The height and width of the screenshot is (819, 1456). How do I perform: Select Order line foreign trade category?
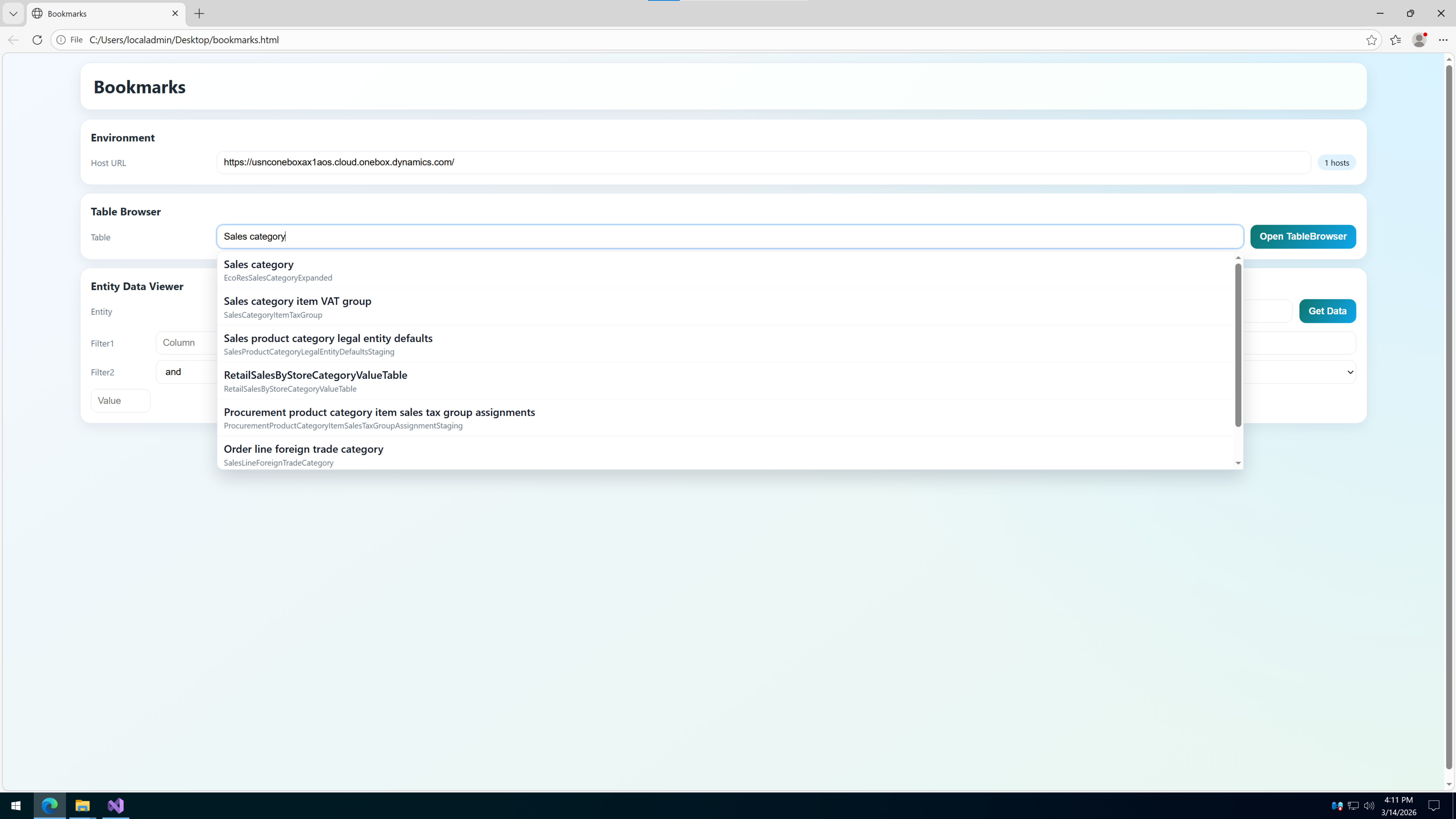(304, 454)
